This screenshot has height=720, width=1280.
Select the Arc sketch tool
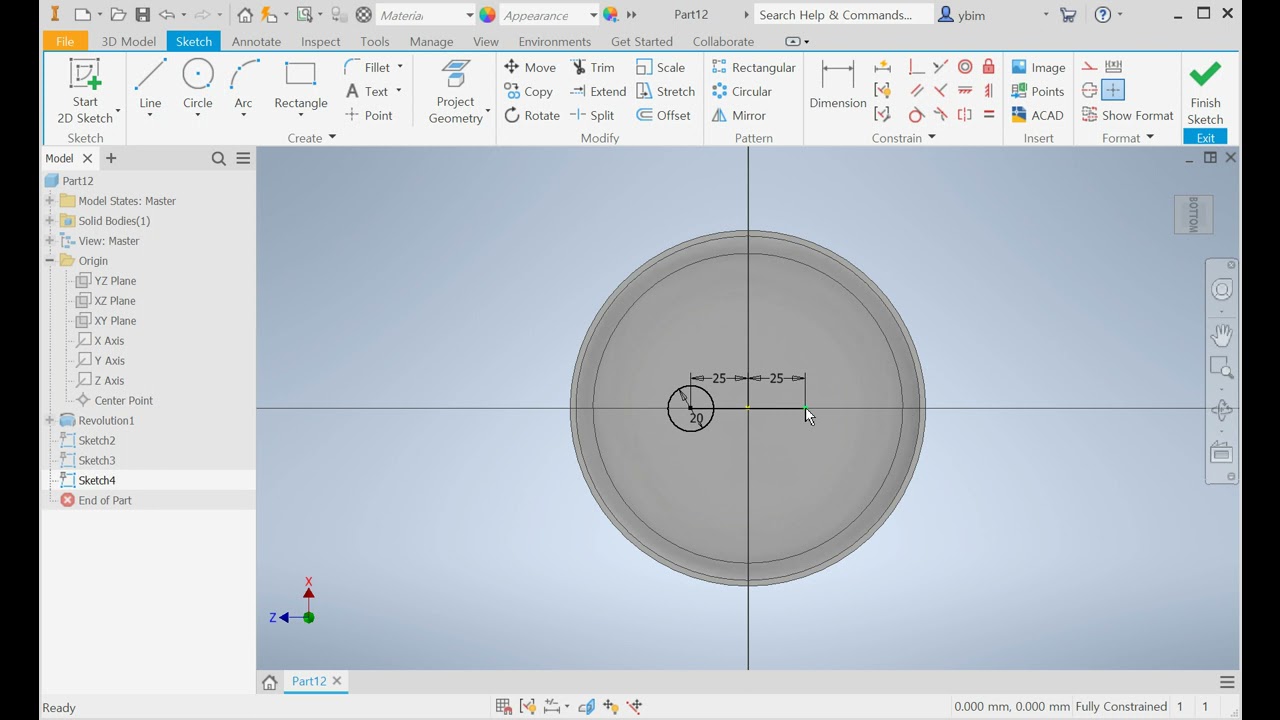(x=243, y=84)
